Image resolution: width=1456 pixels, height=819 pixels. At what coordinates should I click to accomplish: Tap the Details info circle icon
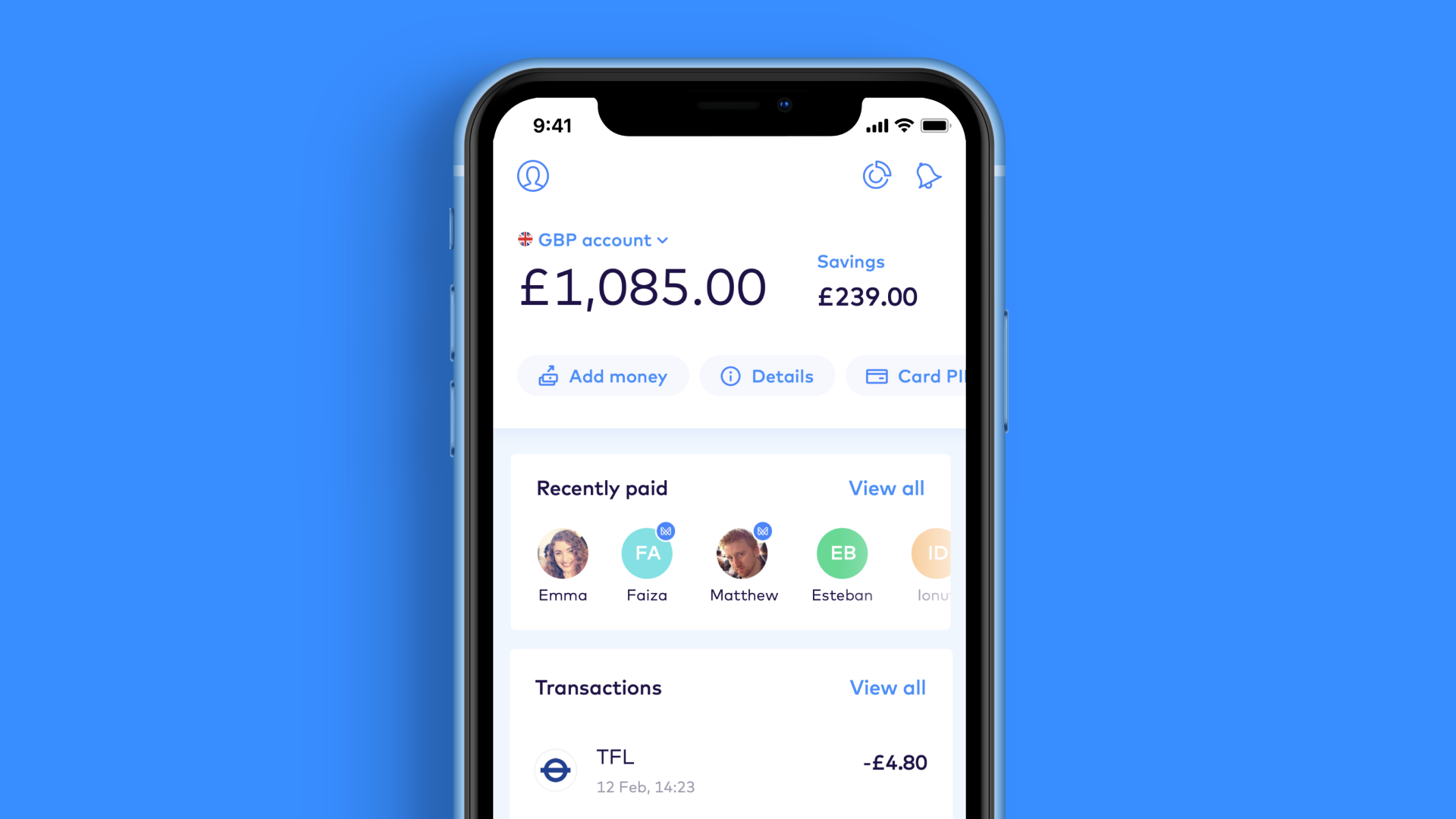(x=731, y=376)
